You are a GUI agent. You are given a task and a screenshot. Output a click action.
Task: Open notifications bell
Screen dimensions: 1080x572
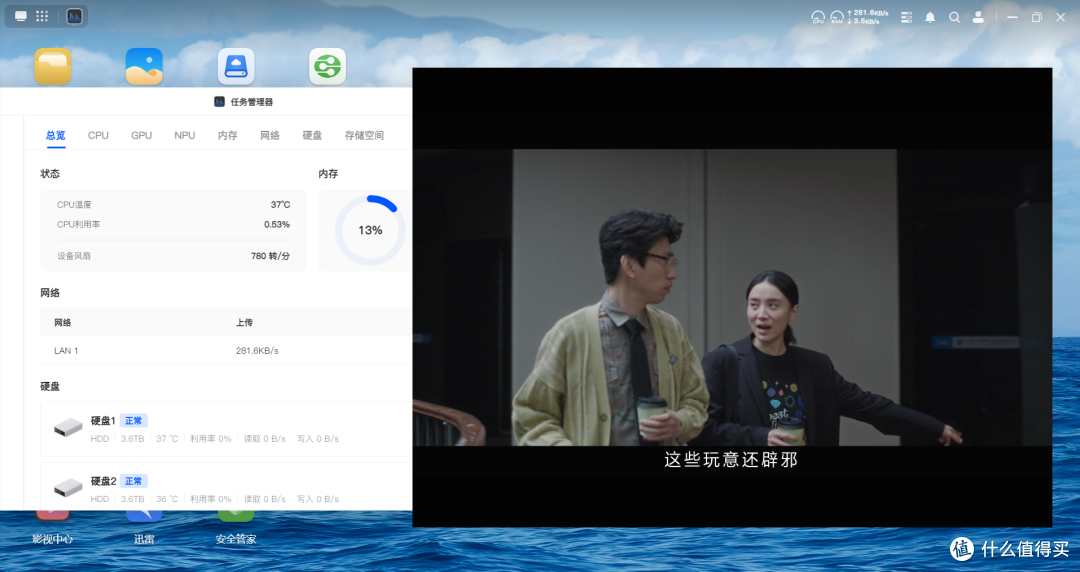[930, 17]
